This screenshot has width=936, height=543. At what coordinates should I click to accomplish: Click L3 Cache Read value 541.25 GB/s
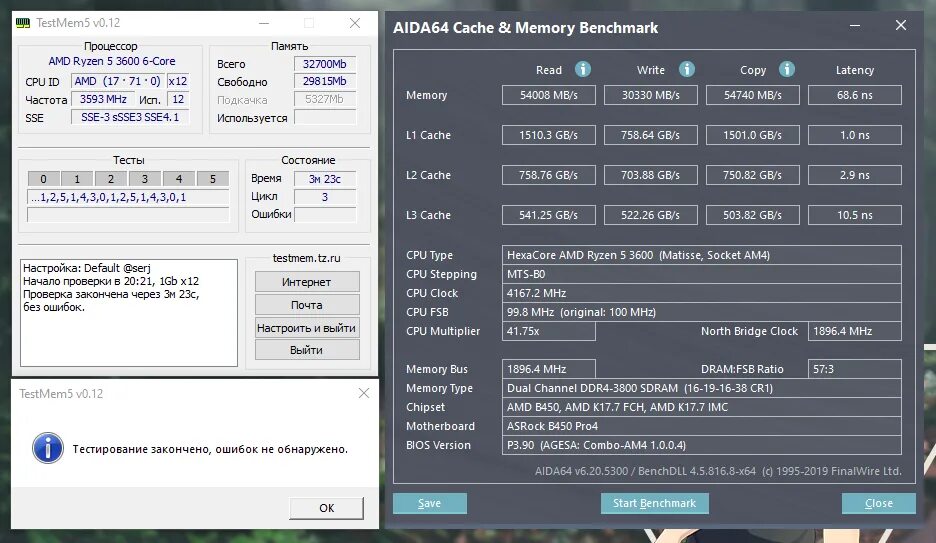[x=549, y=215]
